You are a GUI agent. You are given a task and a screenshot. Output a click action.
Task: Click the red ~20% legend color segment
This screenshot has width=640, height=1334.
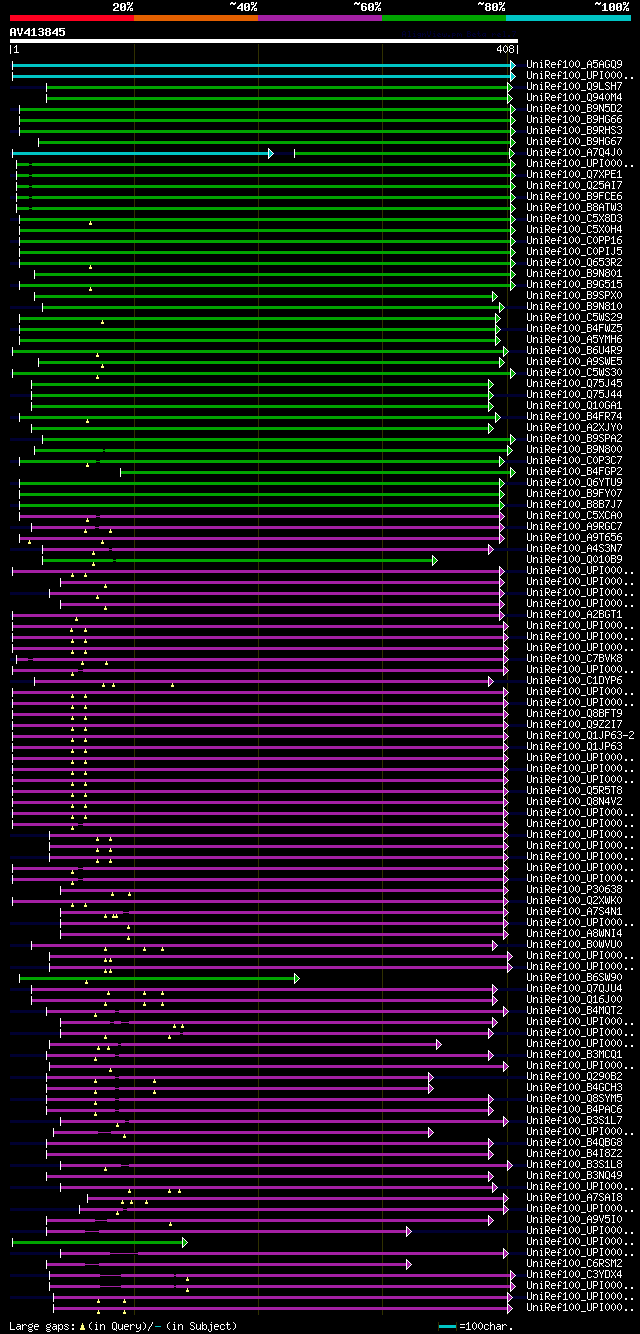click(72, 17)
